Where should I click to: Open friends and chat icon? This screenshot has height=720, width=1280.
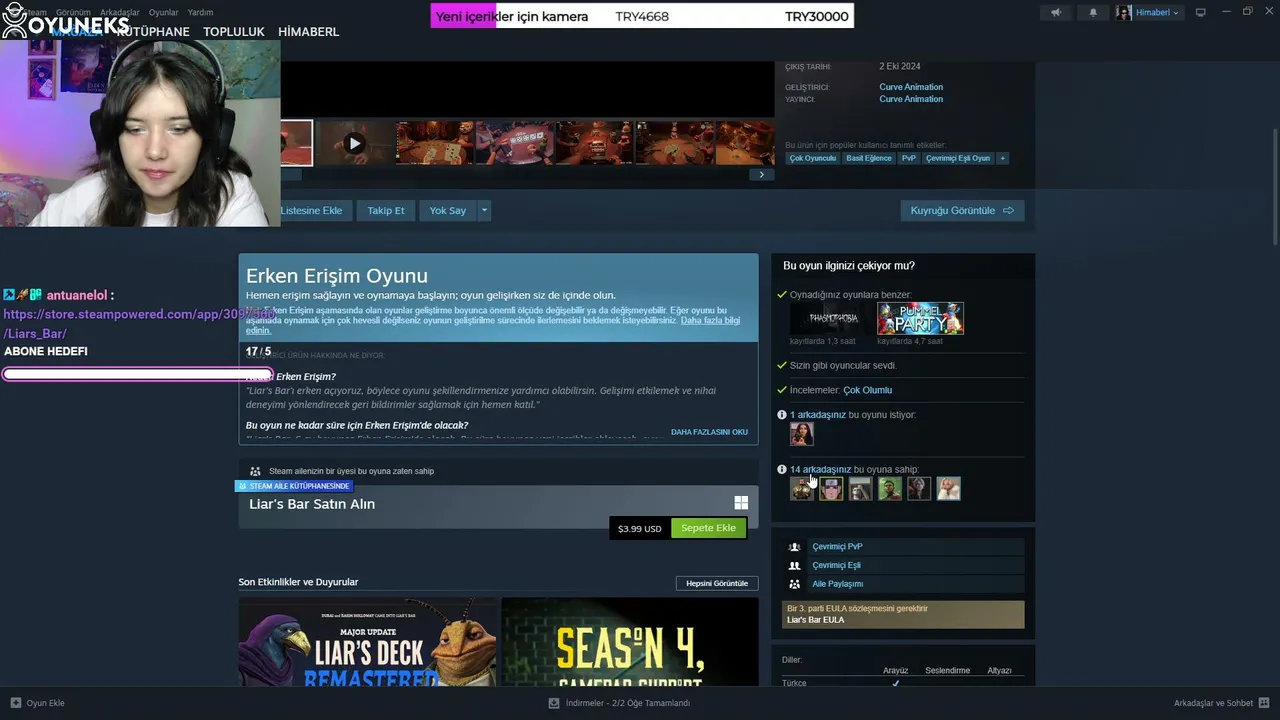pos(1264,703)
